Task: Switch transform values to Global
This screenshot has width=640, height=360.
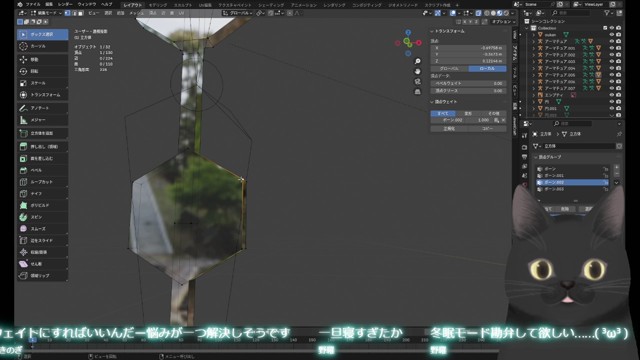Action: pyautogui.click(x=449, y=69)
